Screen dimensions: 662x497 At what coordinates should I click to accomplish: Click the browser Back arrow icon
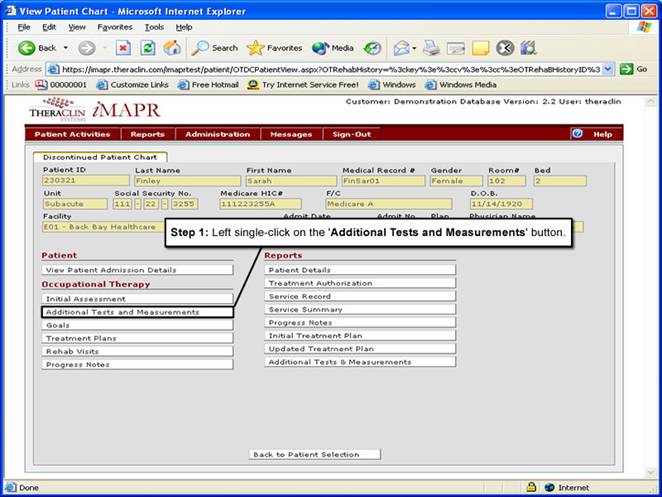[x=26, y=47]
